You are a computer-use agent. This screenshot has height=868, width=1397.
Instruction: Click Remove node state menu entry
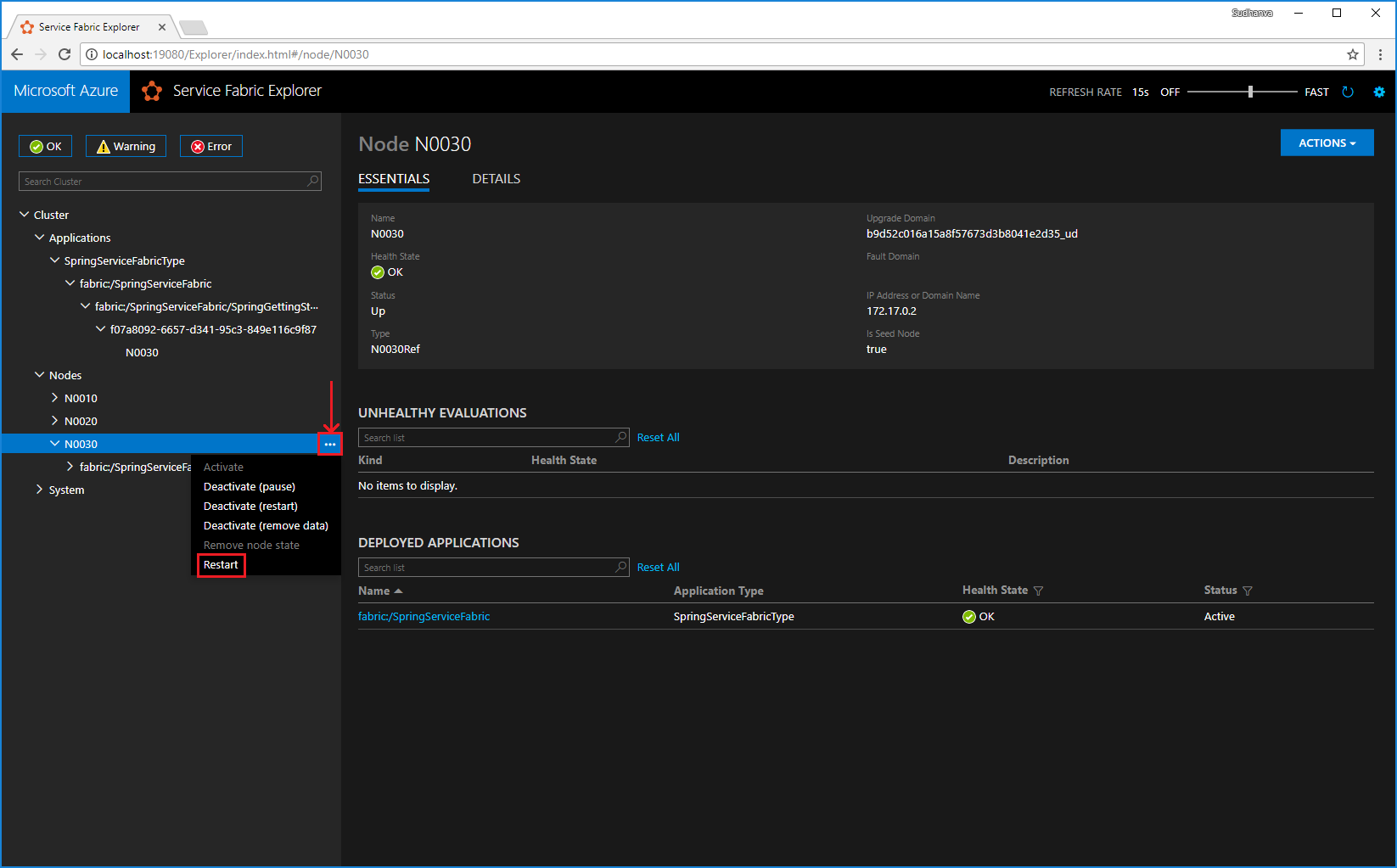pos(251,545)
